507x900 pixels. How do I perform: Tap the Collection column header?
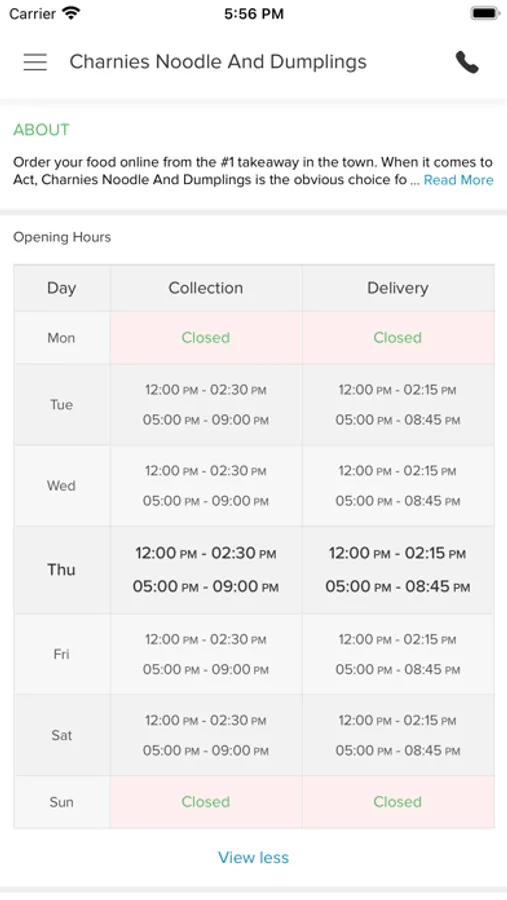click(x=206, y=288)
